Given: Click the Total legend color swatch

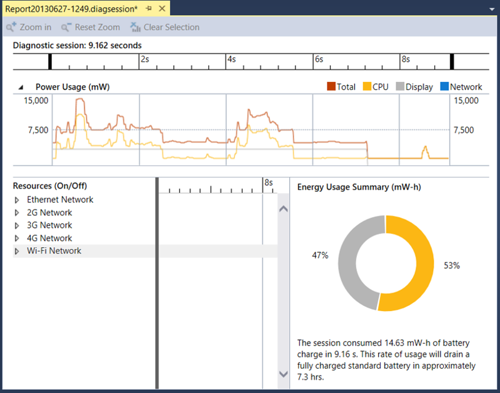Looking at the screenshot, I should [331, 86].
